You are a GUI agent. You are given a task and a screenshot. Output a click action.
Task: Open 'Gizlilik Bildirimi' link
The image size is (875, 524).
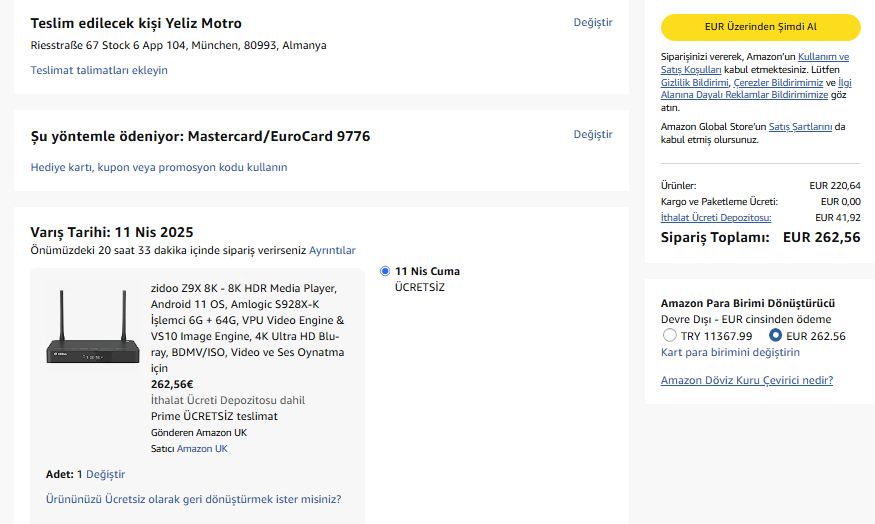point(695,83)
